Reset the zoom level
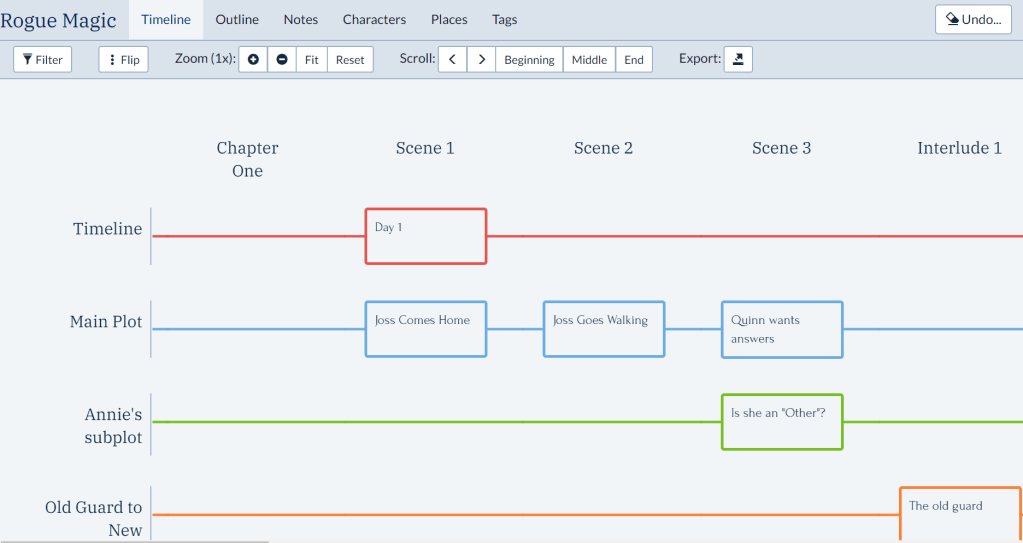The height and width of the screenshot is (543, 1023). (350, 60)
